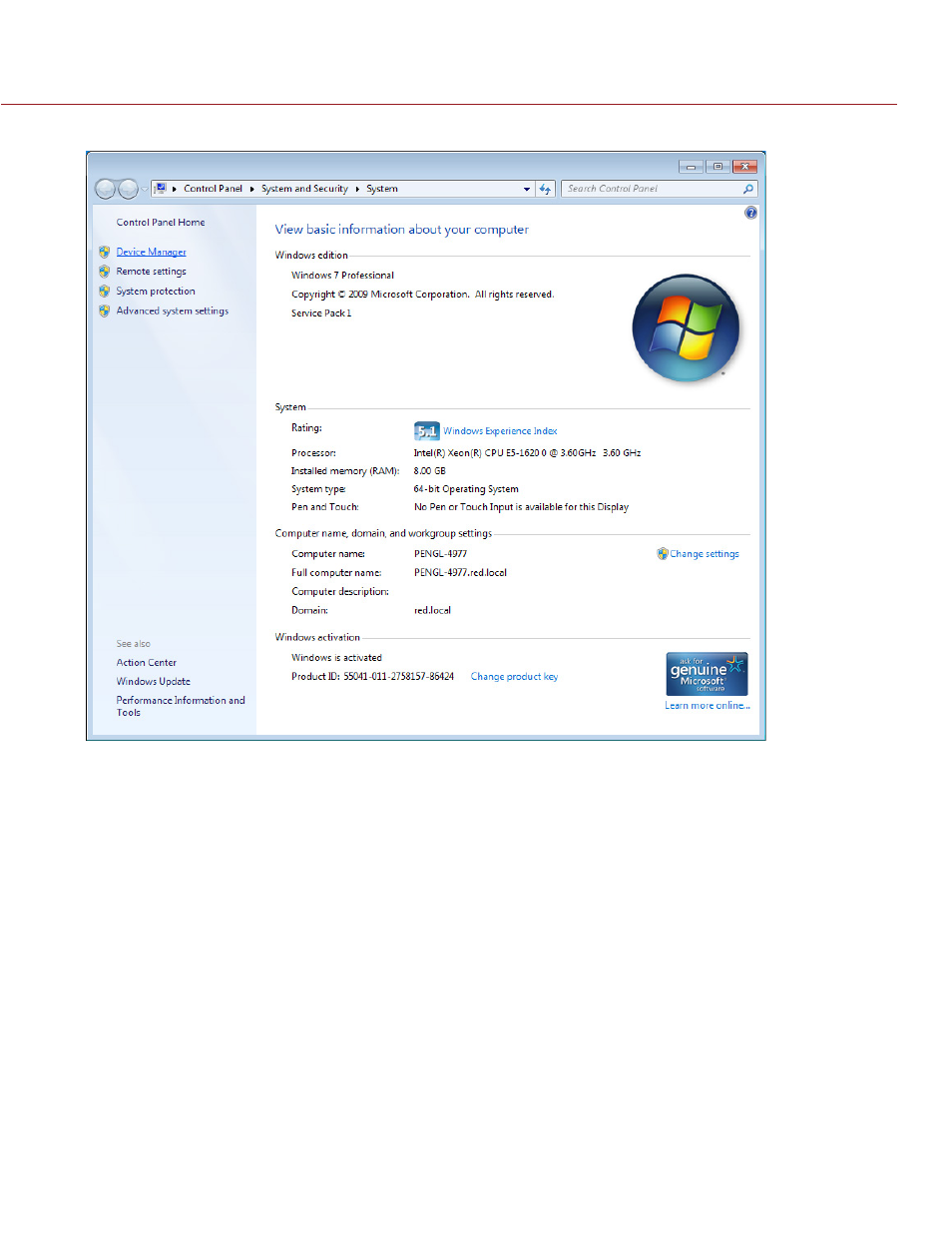Image resolution: width=952 pixels, height=1233 pixels.
Task: Click Change settings for computer name
Action: (705, 554)
